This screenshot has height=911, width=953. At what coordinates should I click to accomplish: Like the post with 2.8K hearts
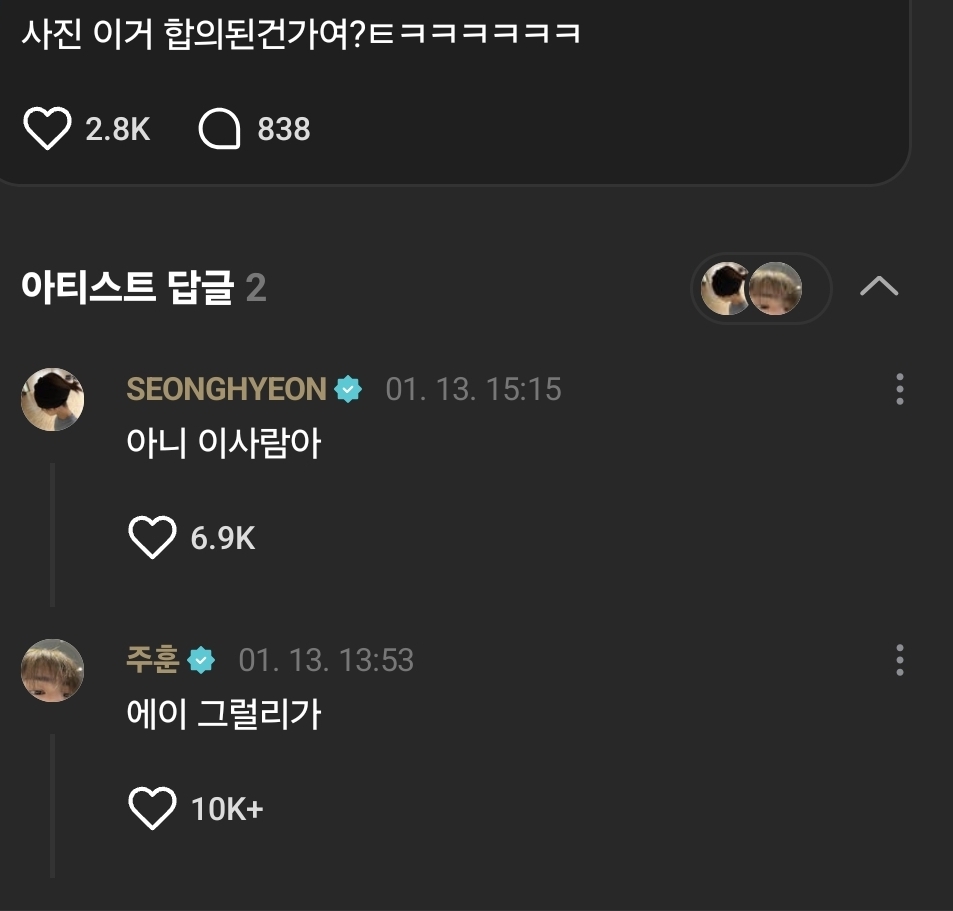47,128
